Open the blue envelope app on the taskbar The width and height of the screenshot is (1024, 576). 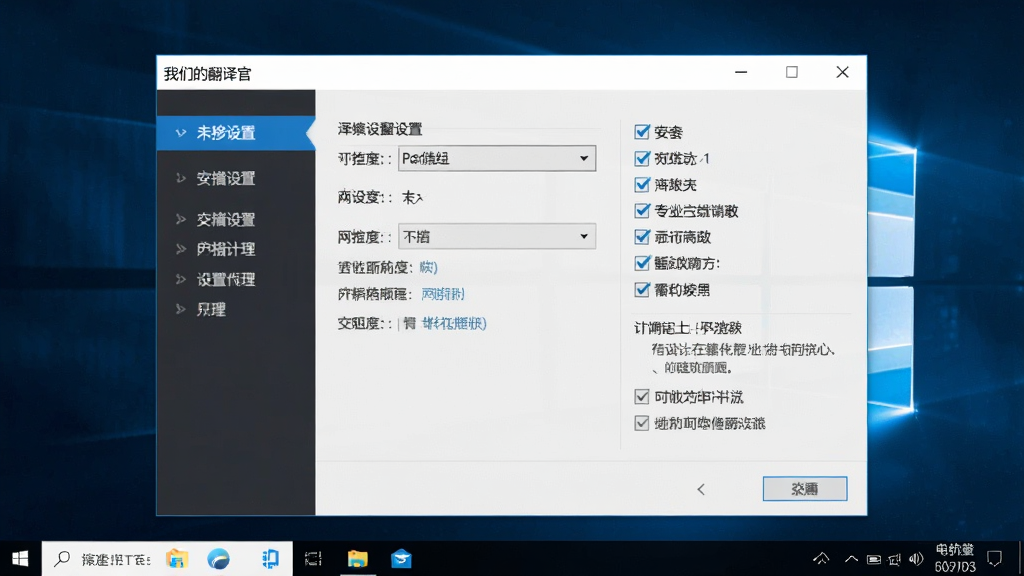click(x=401, y=559)
